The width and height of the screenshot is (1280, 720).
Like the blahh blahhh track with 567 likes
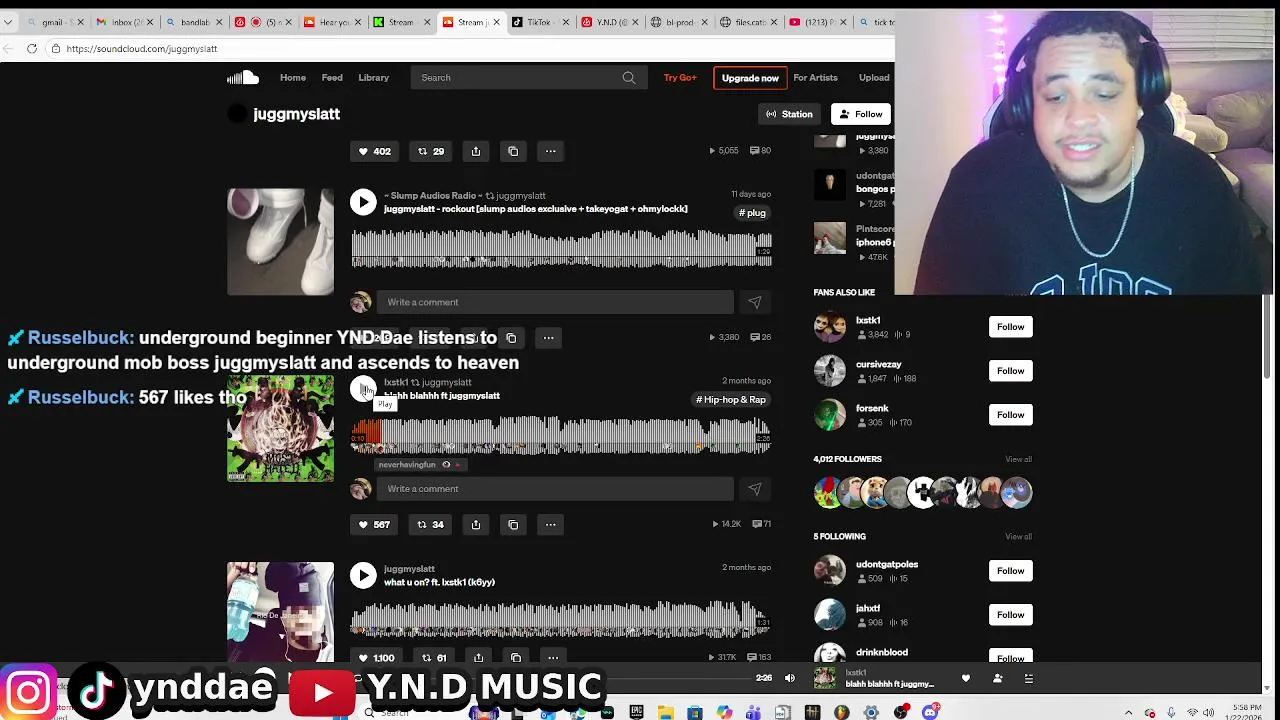coord(375,524)
